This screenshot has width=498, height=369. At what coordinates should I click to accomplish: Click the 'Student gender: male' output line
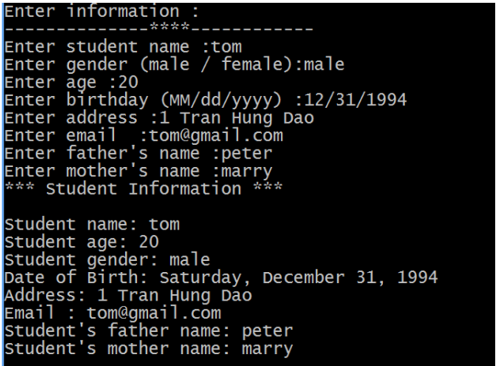(107, 260)
